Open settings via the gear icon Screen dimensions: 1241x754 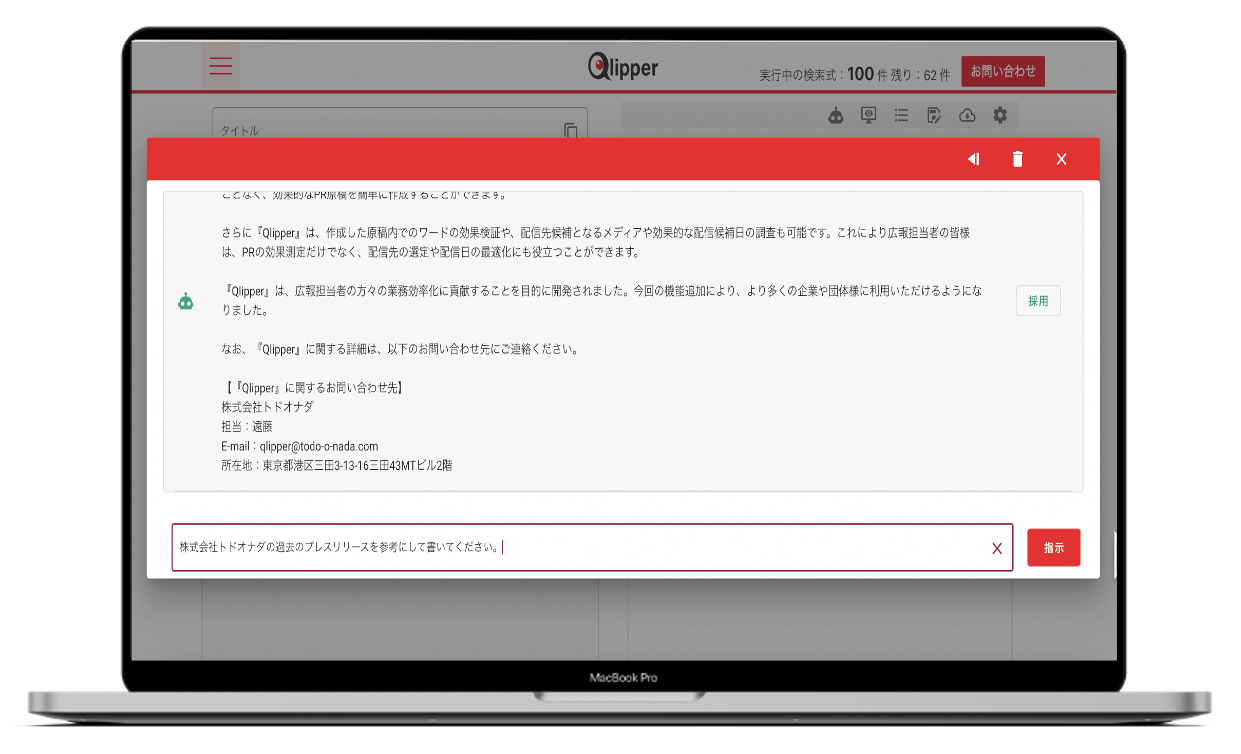(1000, 116)
